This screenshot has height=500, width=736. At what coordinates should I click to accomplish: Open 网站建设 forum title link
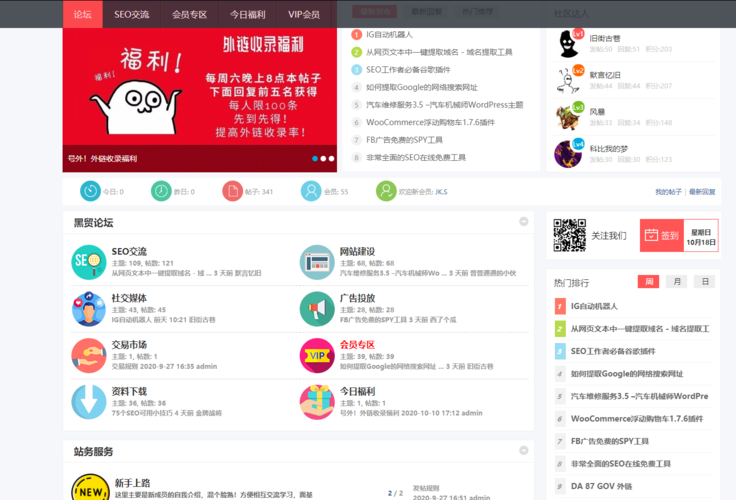click(357, 252)
